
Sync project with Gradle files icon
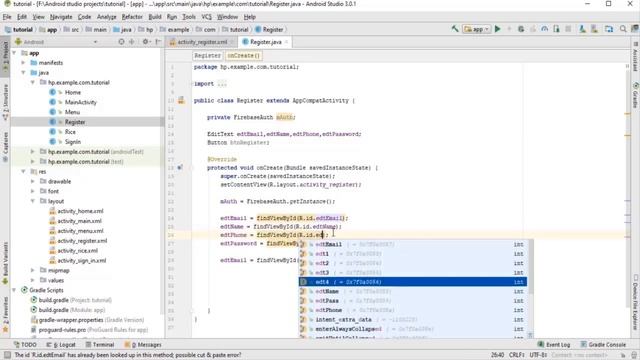point(582,29)
